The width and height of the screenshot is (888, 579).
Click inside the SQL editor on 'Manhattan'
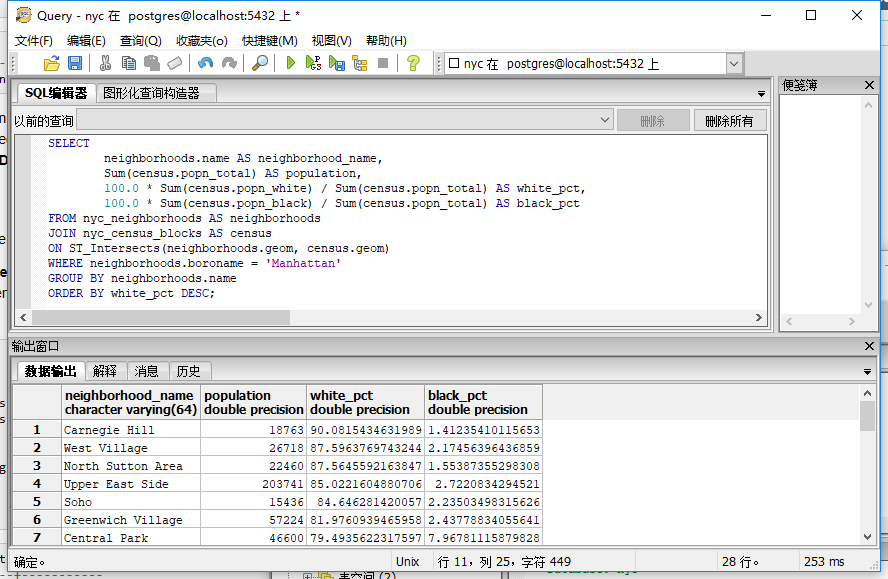[303, 263]
